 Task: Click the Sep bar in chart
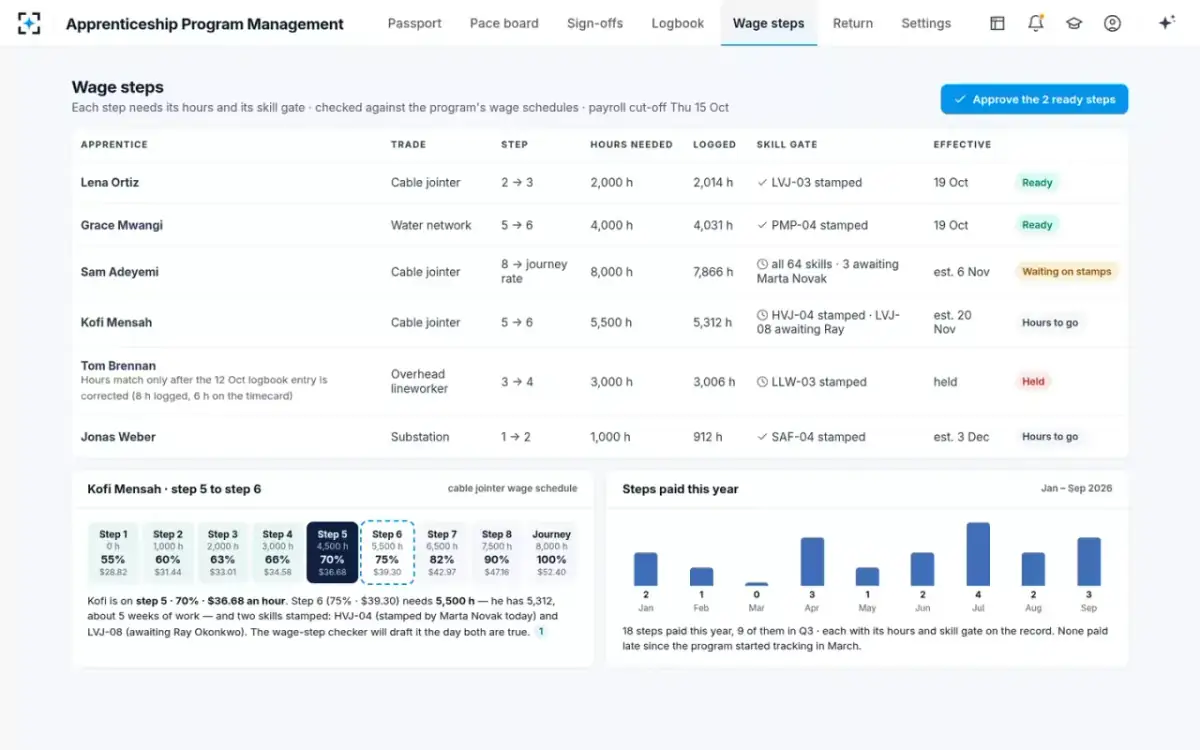tap(1089, 562)
